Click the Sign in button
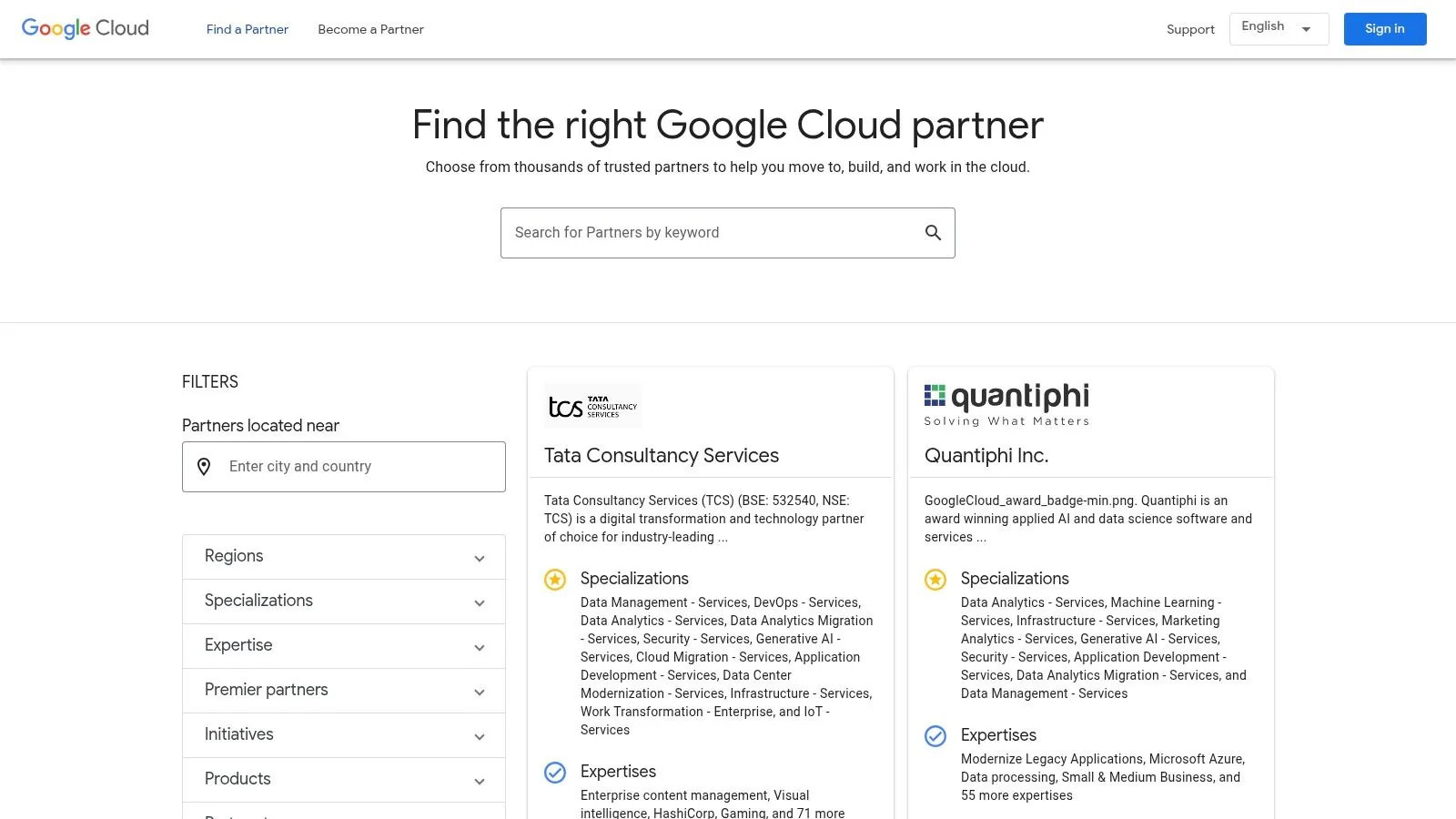Screen dimensions: 1456x819 coord(1384,28)
